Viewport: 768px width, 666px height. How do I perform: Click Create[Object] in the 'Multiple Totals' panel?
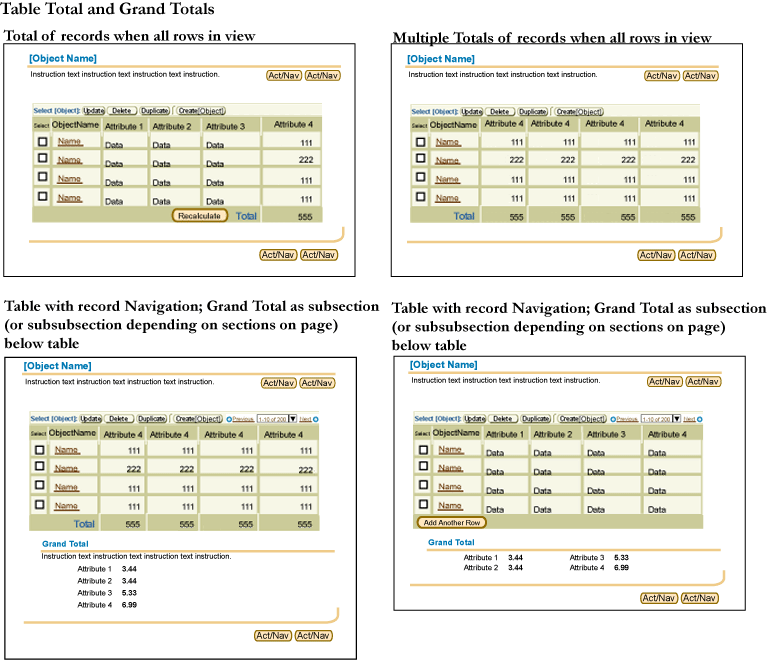(x=579, y=112)
